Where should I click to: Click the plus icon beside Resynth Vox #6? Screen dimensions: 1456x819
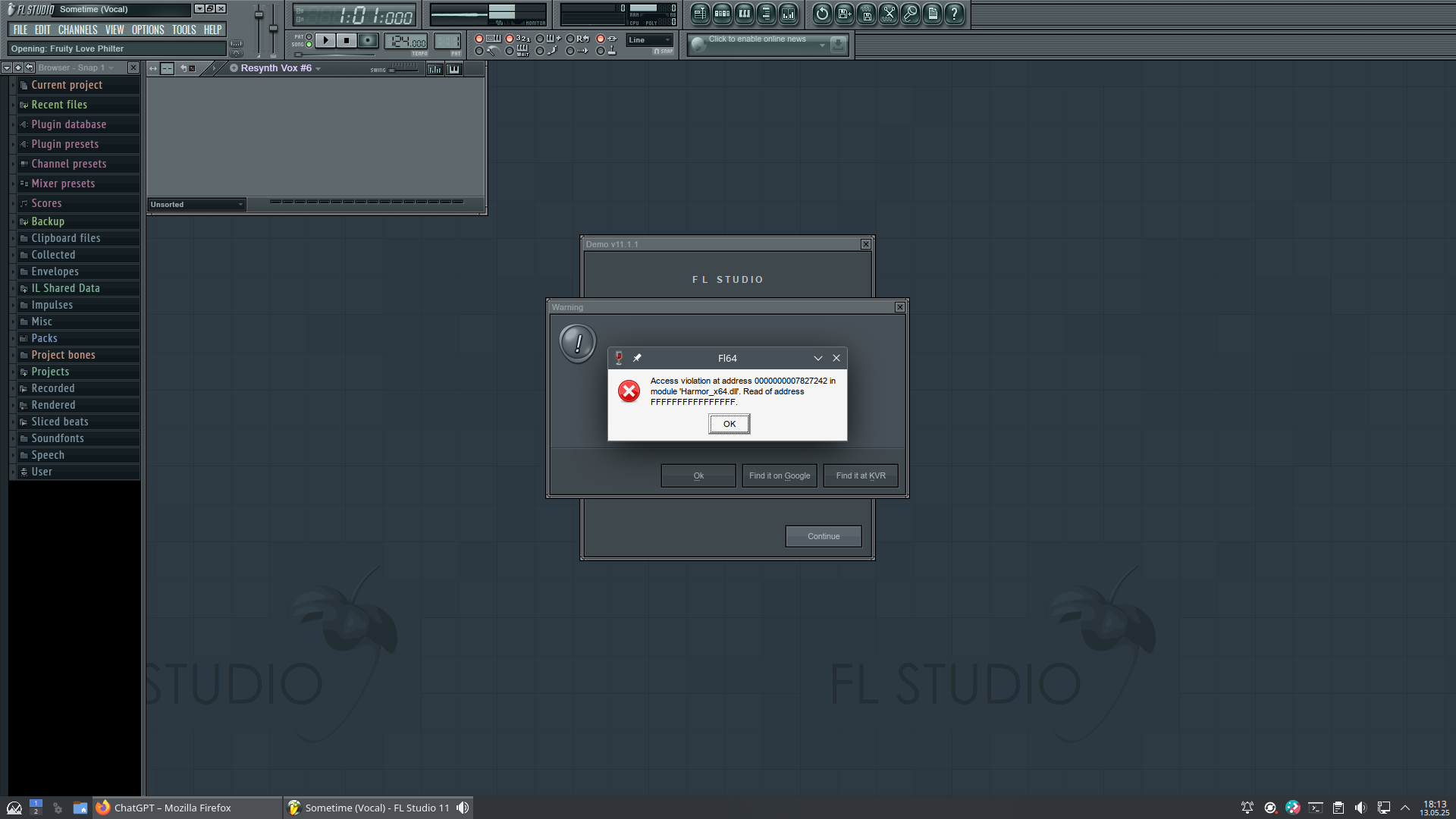click(x=234, y=68)
